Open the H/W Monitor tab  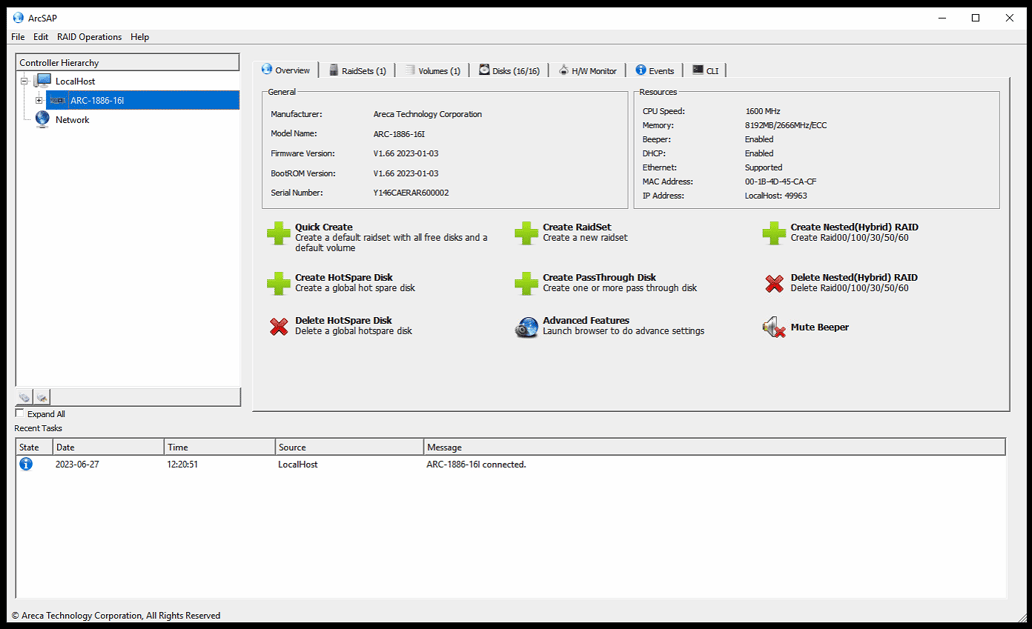[593, 70]
